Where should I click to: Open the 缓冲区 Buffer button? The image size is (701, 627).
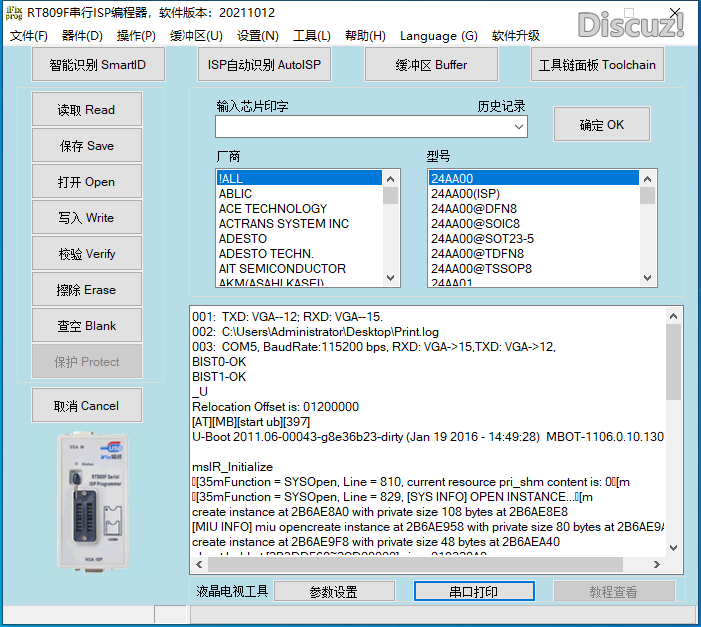pos(431,65)
